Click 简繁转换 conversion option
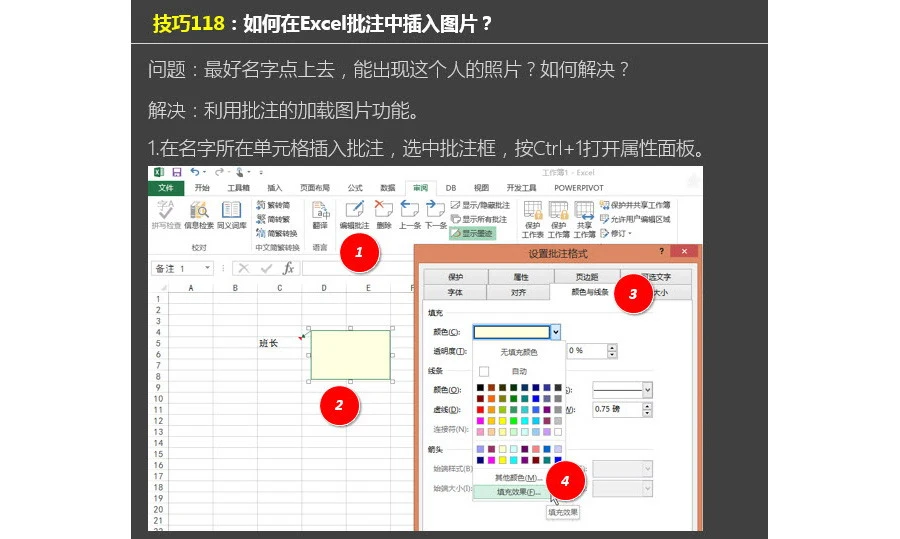 coord(277,234)
